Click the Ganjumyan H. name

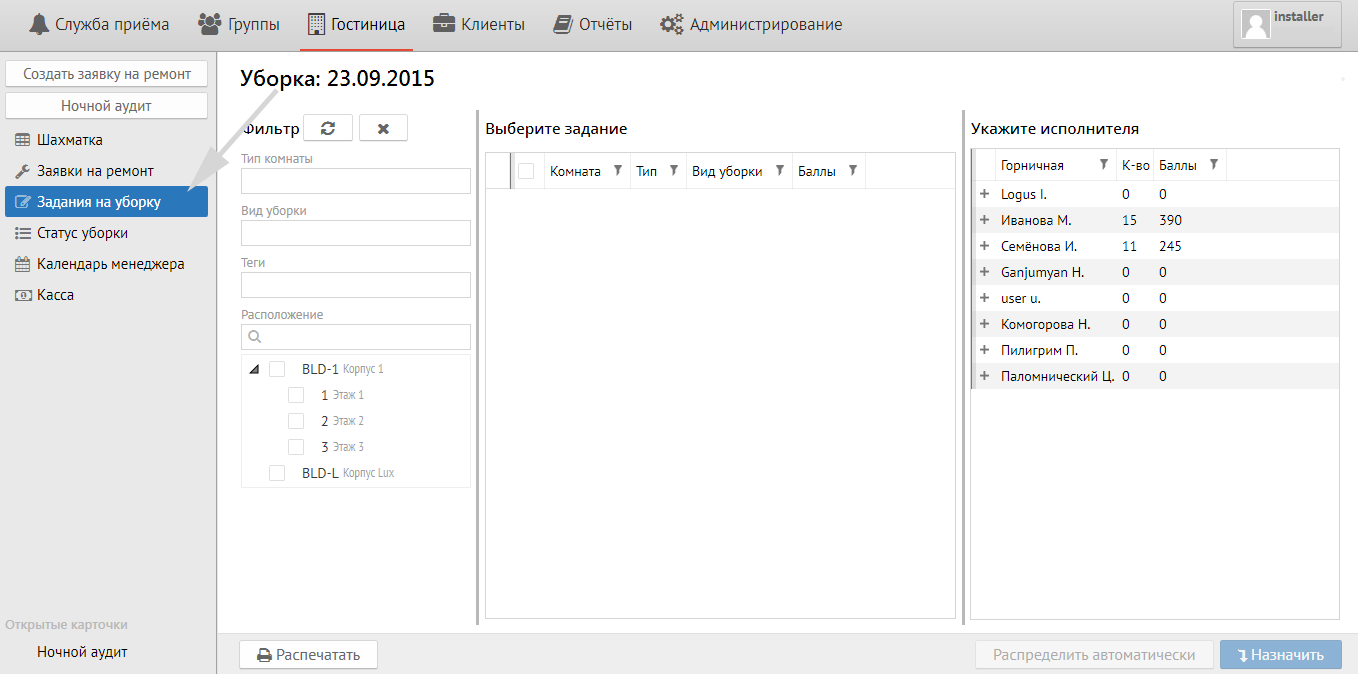(1042, 272)
